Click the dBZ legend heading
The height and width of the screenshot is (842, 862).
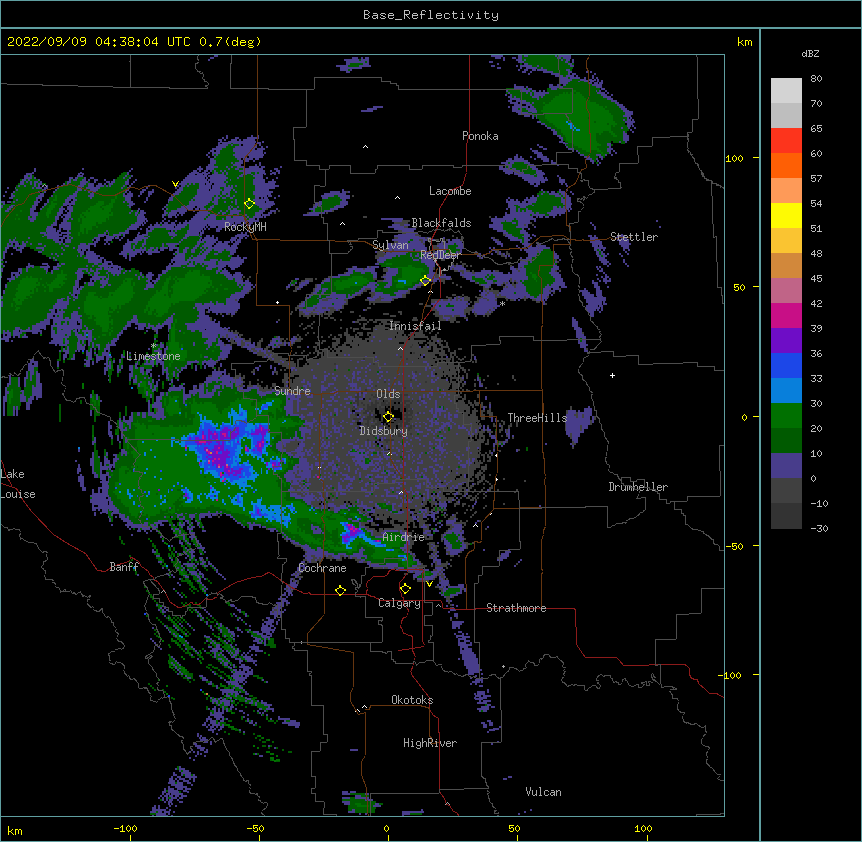[810, 53]
